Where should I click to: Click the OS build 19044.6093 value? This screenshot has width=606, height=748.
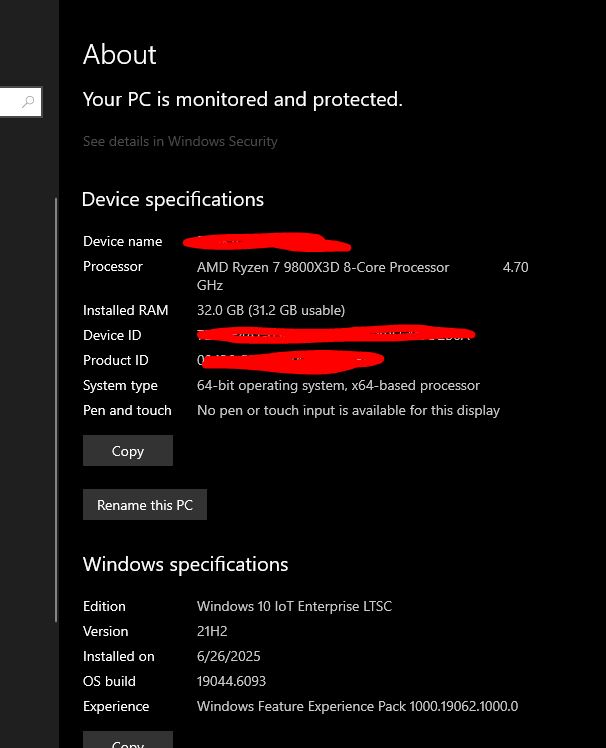tap(232, 681)
